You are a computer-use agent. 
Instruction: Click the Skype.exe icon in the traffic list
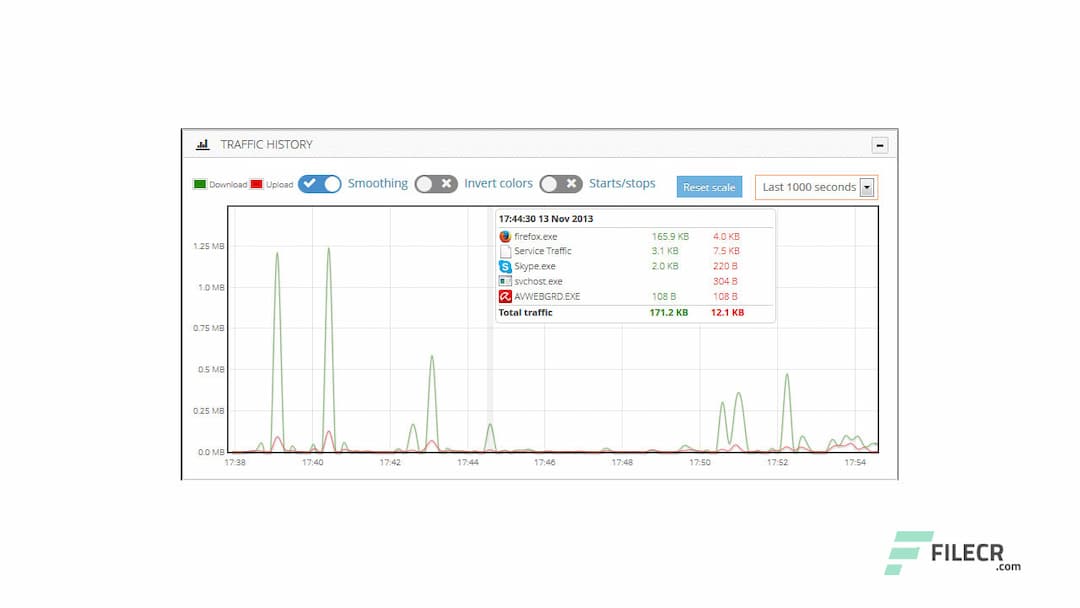[x=504, y=267]
